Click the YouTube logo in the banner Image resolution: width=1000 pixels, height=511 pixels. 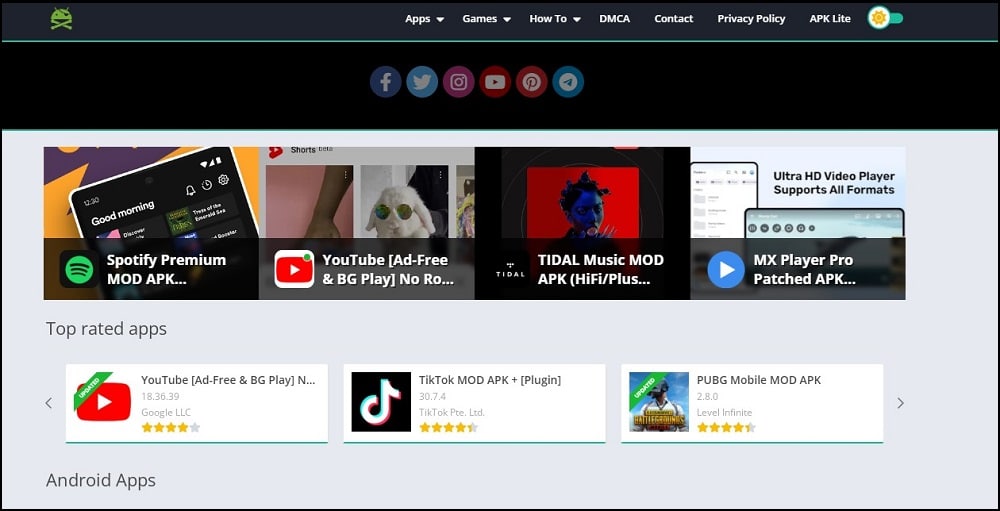[x=294, y=269]
